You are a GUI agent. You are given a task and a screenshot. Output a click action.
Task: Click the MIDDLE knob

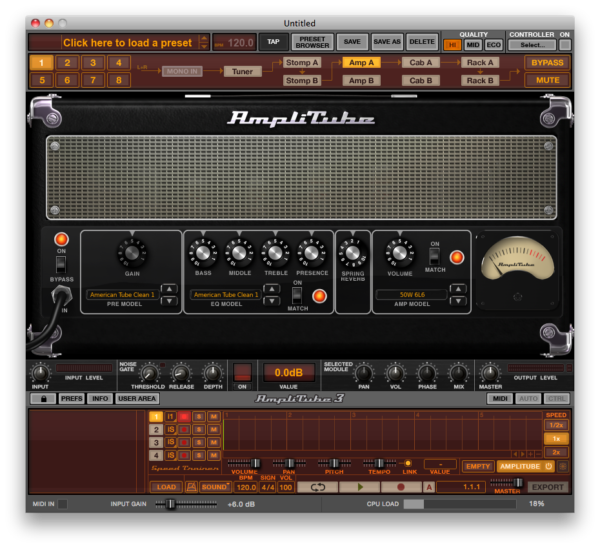[x=239, y=253]
